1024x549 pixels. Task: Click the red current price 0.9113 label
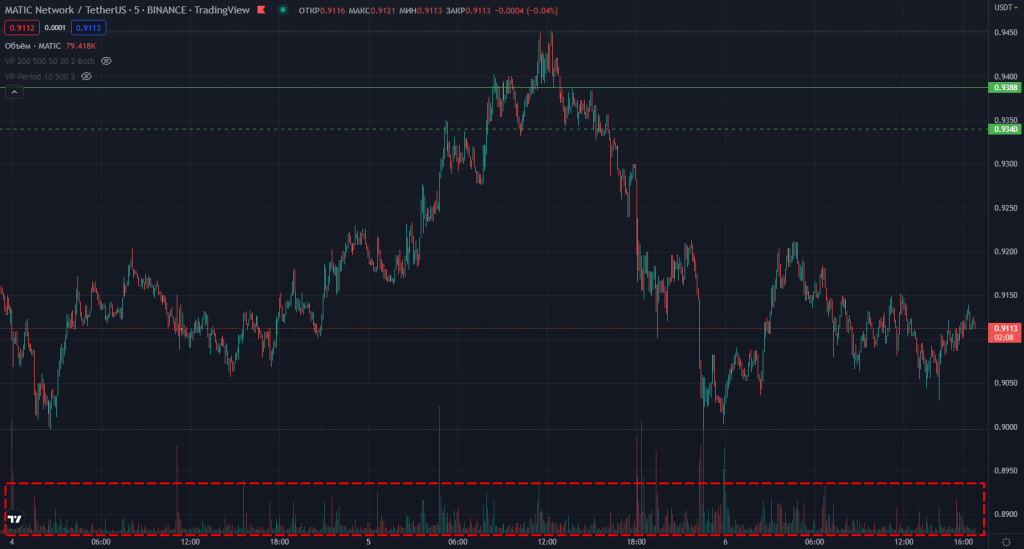coord(1005,332)
